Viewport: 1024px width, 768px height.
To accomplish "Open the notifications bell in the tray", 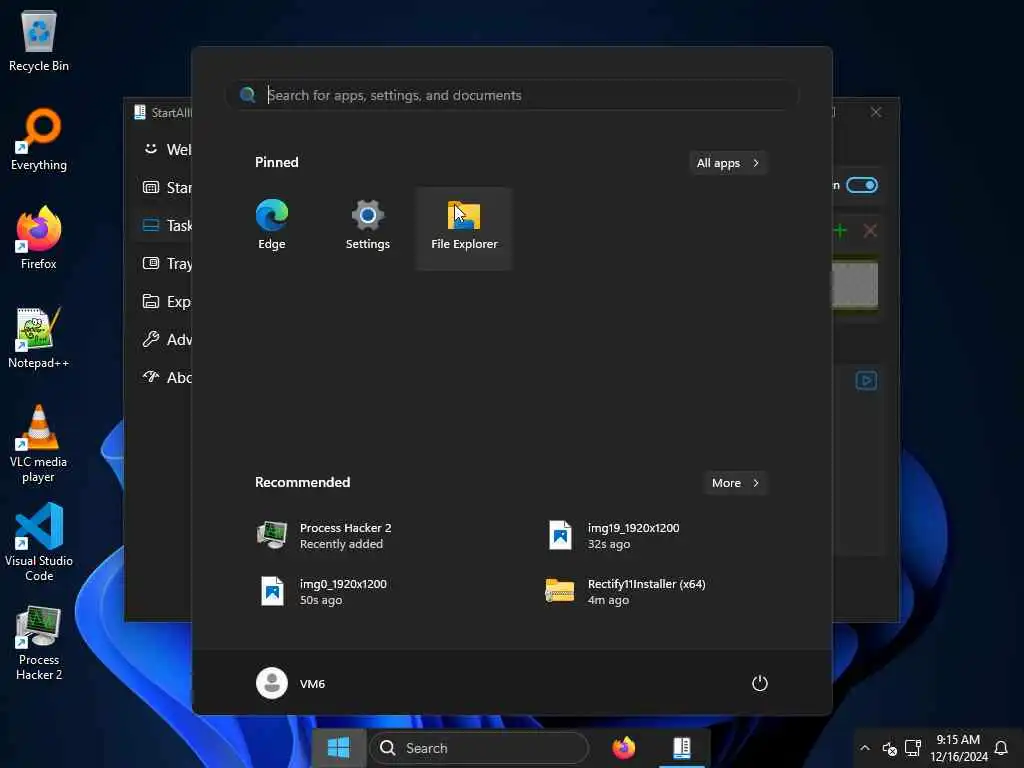I will point(1000,748).
